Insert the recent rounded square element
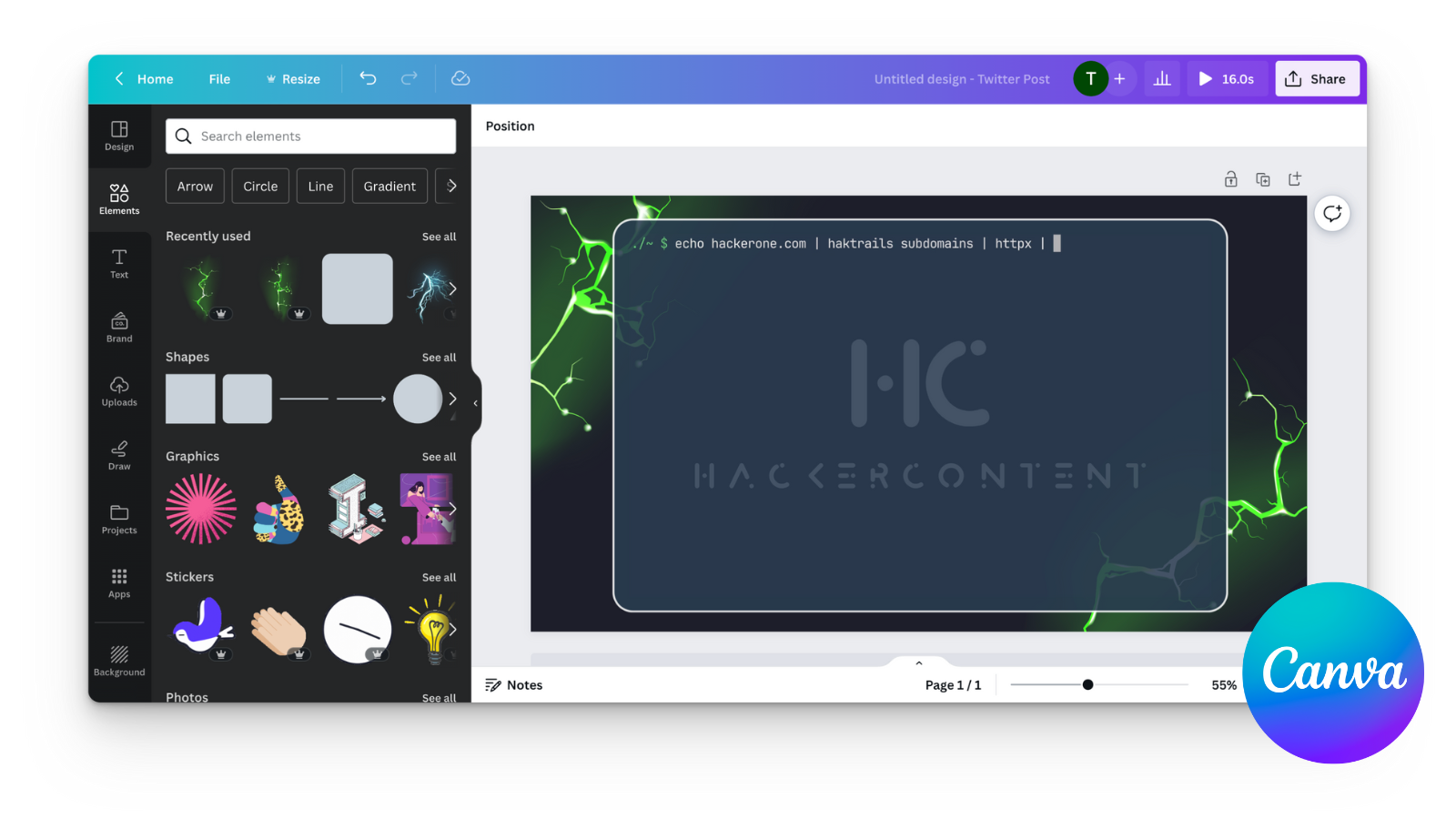The width and height of the screenshot is (1456, 819). pos(358,289)
